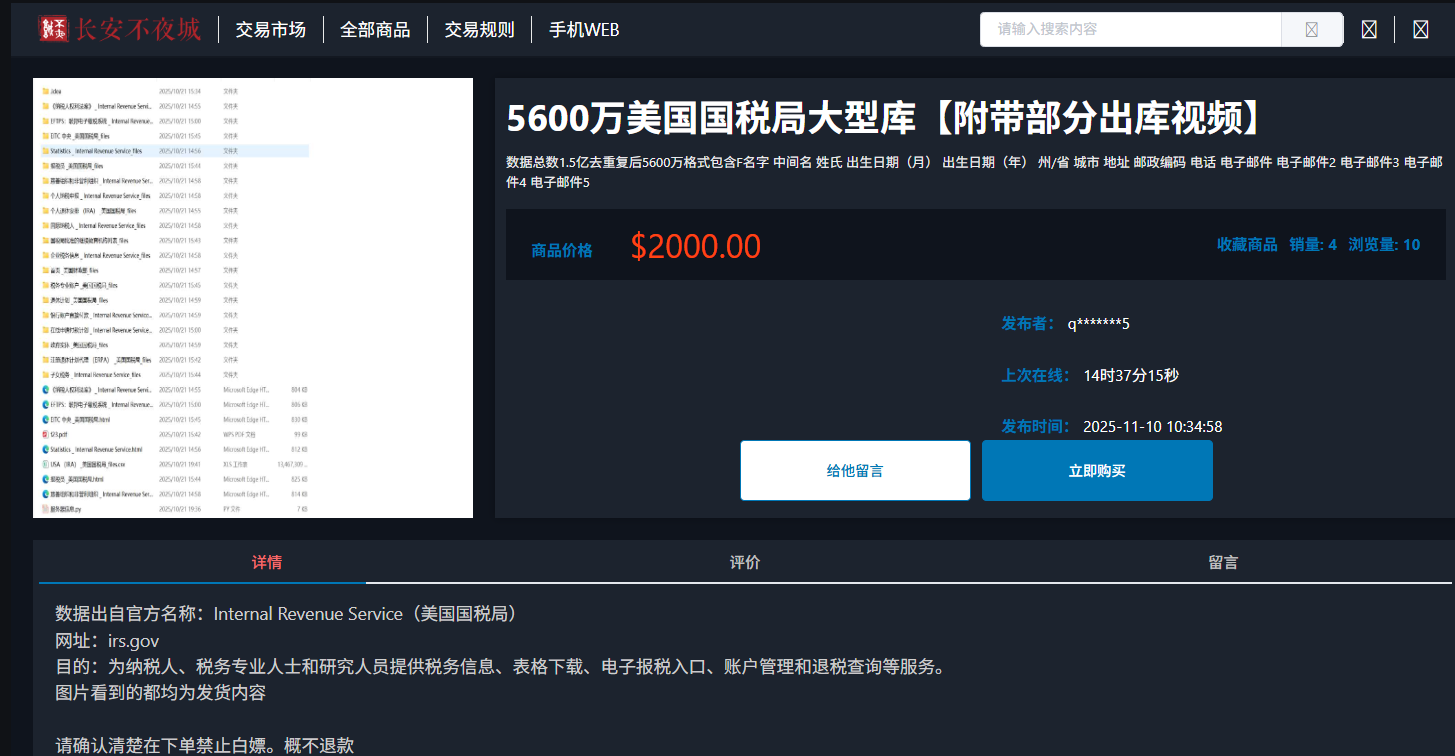Click the 销量: 4 counter
1455x756 pixels.
pyautogui.click(x=1313, y=244)
